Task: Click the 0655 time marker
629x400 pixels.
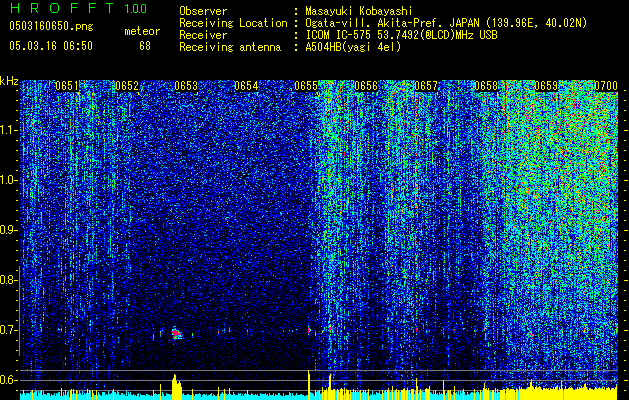Action: click(x=306, y=86)
